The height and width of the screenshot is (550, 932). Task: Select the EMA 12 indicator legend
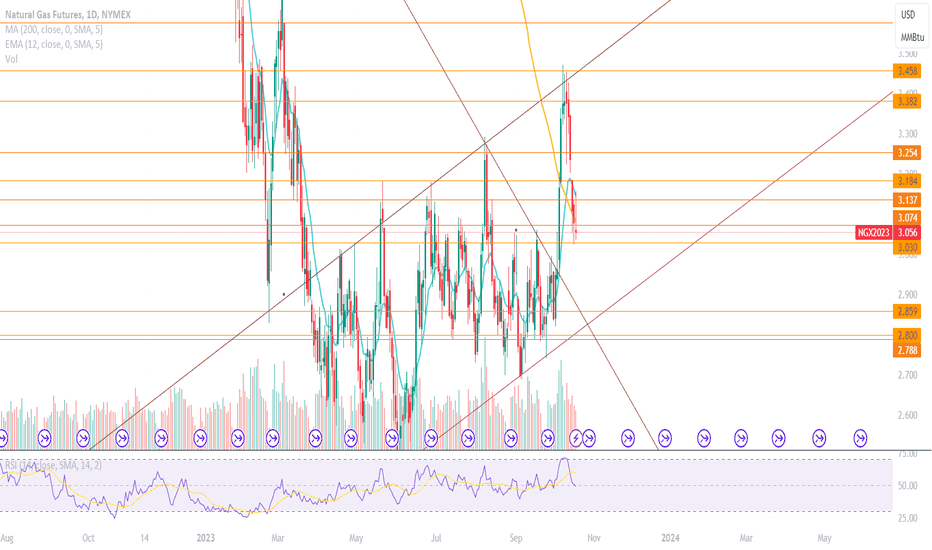tap(53, 44)
